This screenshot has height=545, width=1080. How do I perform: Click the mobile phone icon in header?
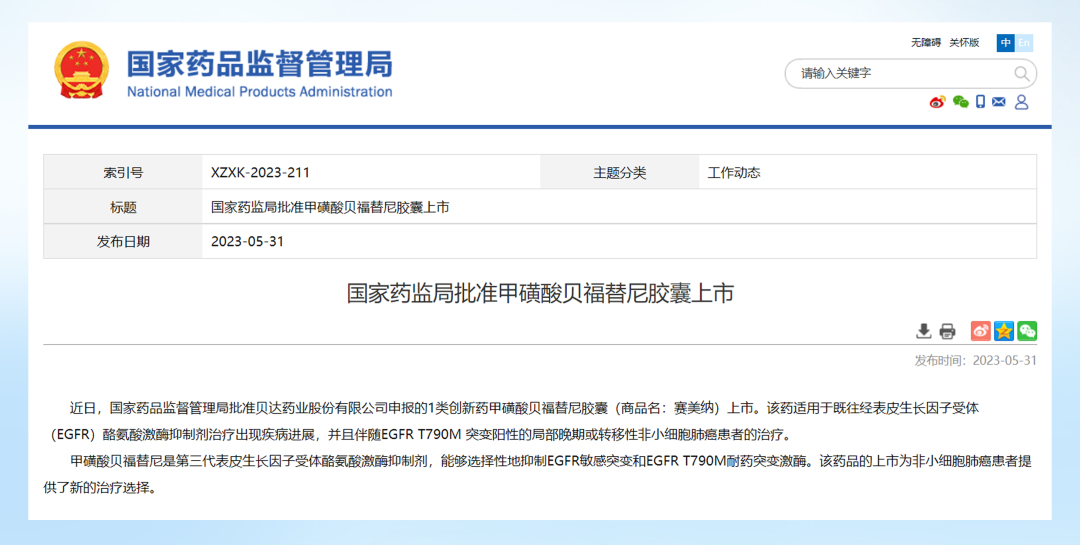coord(980,102)
